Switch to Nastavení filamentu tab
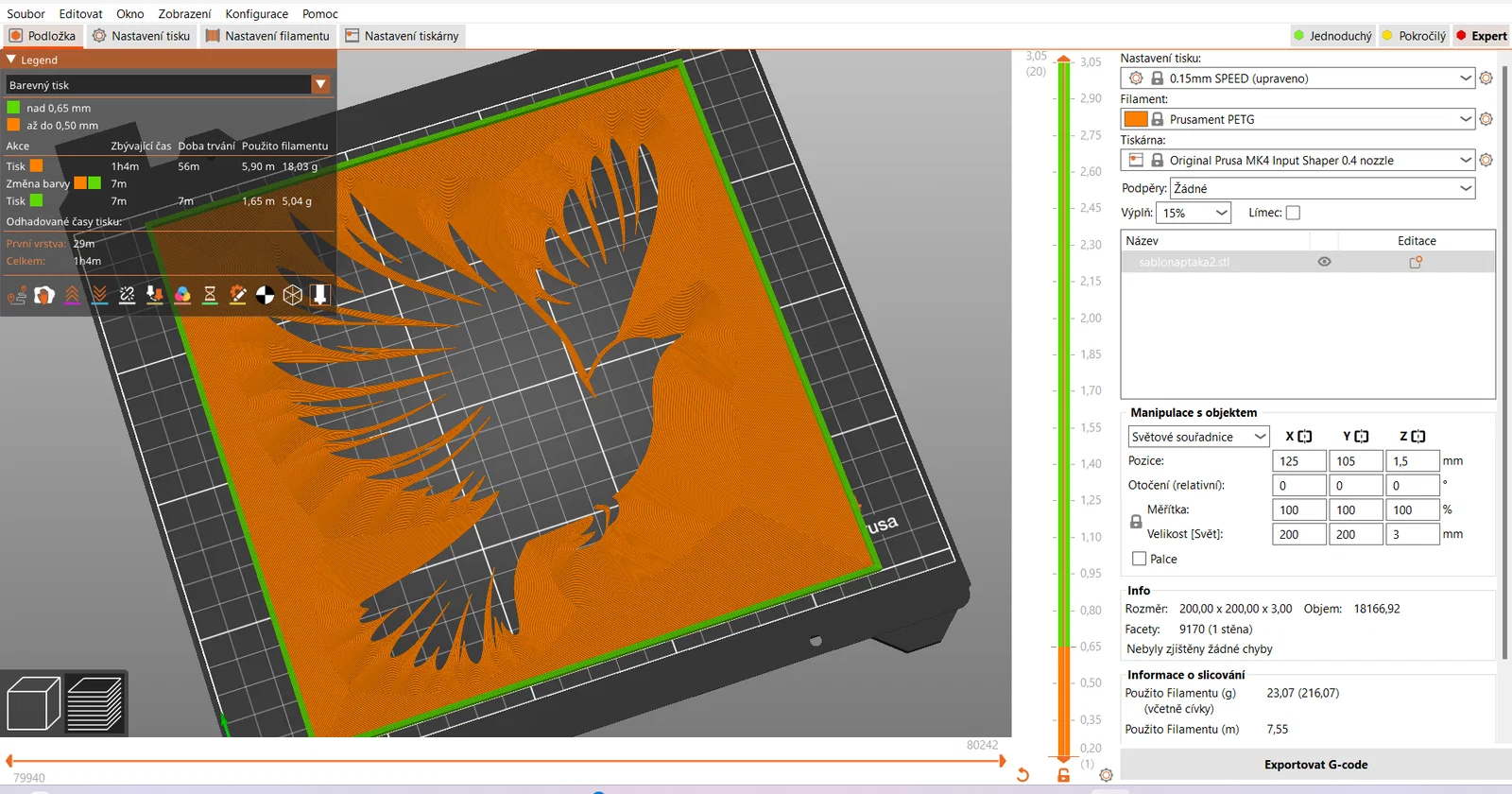Image resolution: width=1512 pixels, height=794 pixels. click(267, 36)
